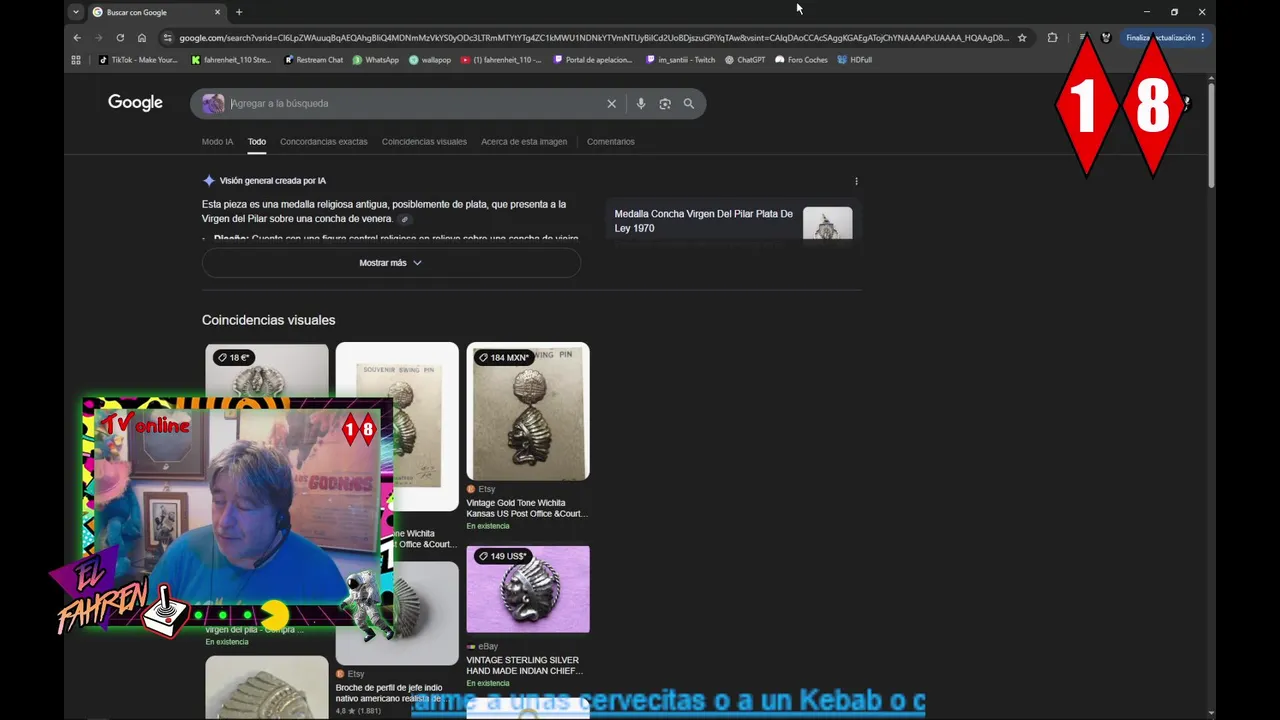Submit search with magnifier icon
1280x720 pixels.
click(689, 104)
